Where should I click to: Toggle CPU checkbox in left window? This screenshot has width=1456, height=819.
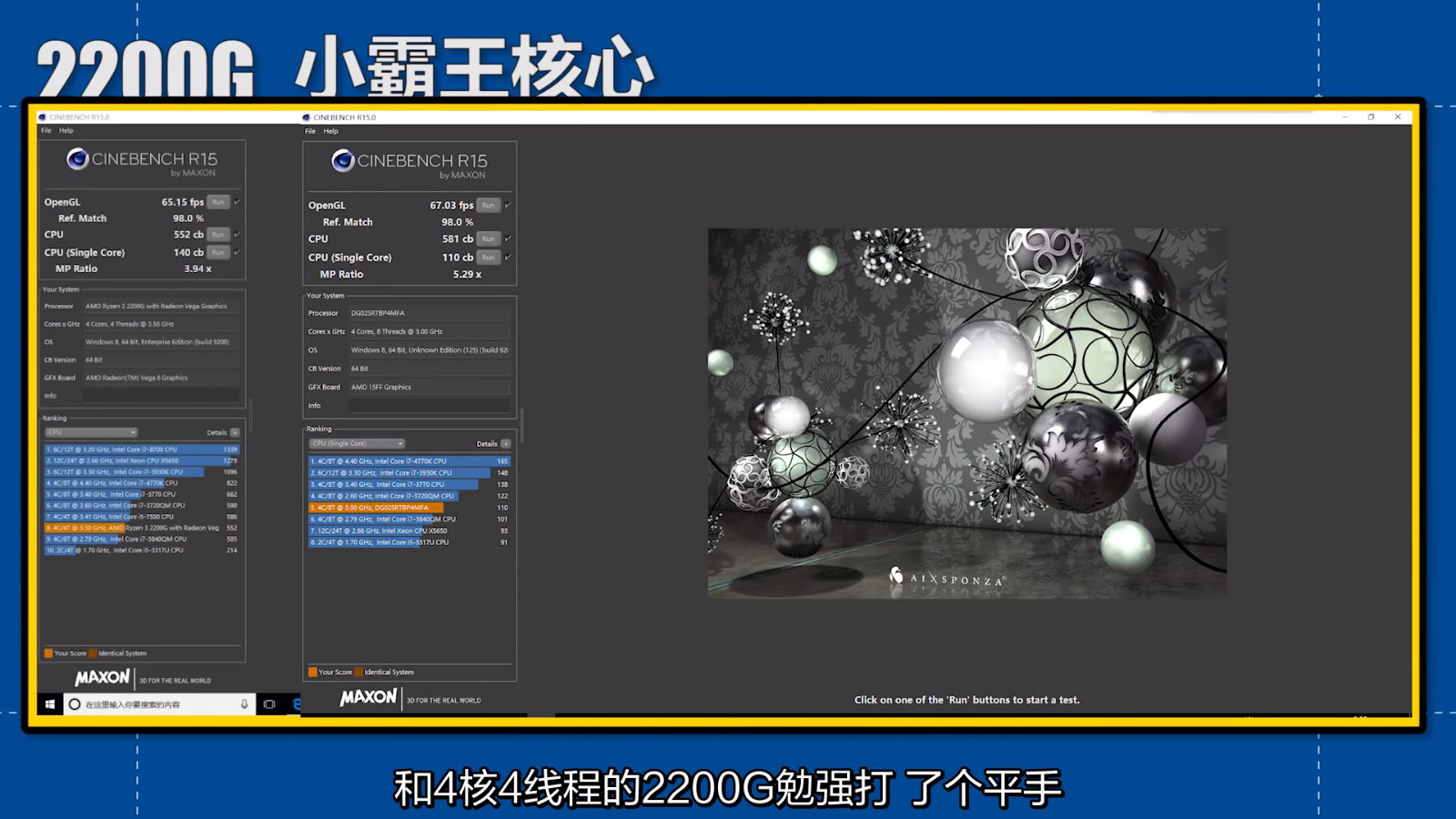click(237, 234)
